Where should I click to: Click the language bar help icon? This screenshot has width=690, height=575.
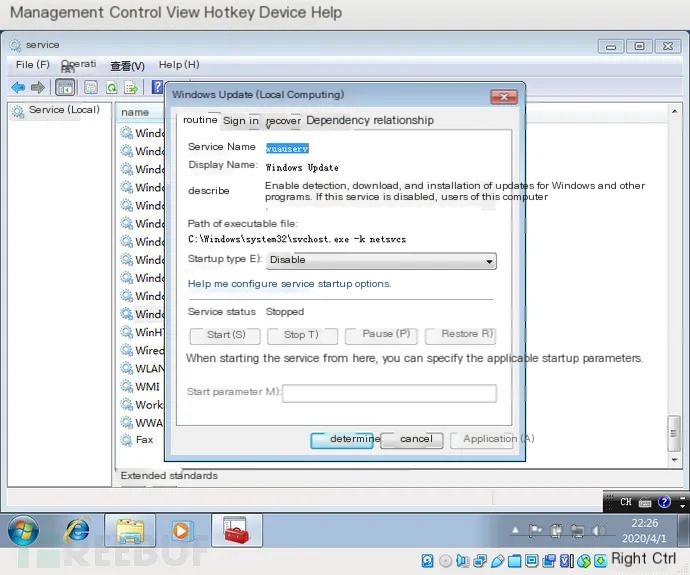click(664, 502)
